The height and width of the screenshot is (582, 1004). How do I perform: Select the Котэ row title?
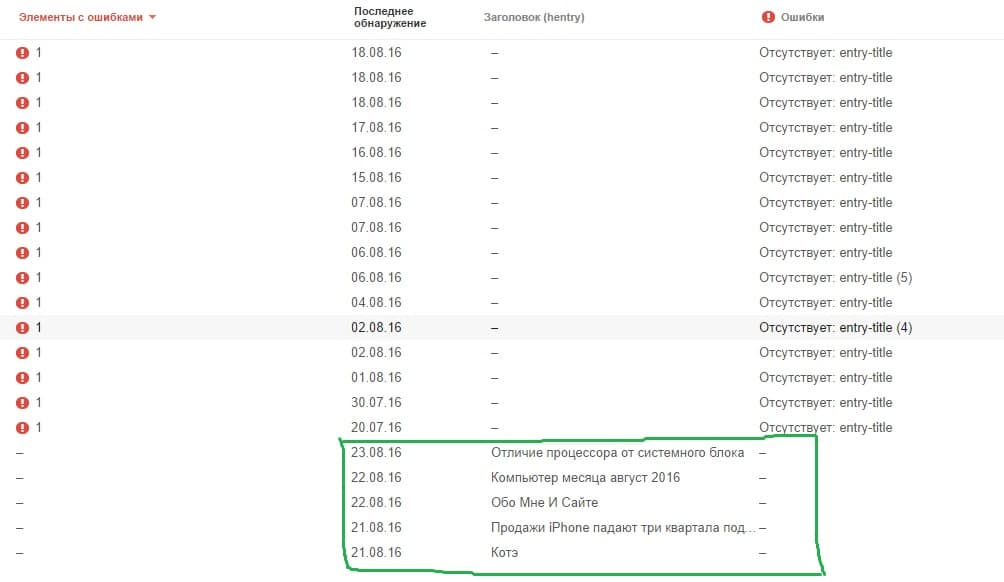[x=505, y=552]
